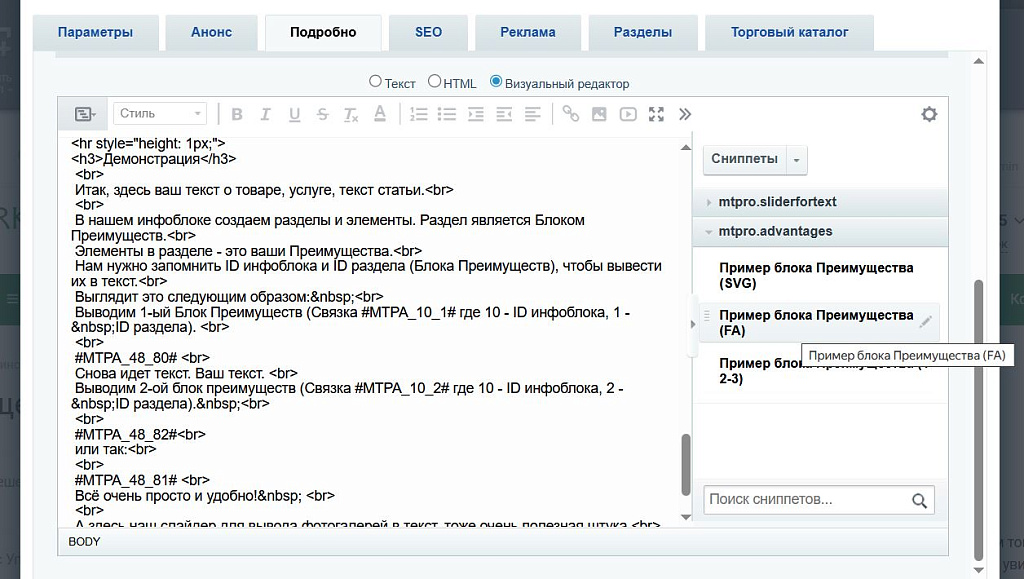The width and height of the screenshot is (1024, 579).
Task: Select Визуальный редактор radio button
Action: 496,82
